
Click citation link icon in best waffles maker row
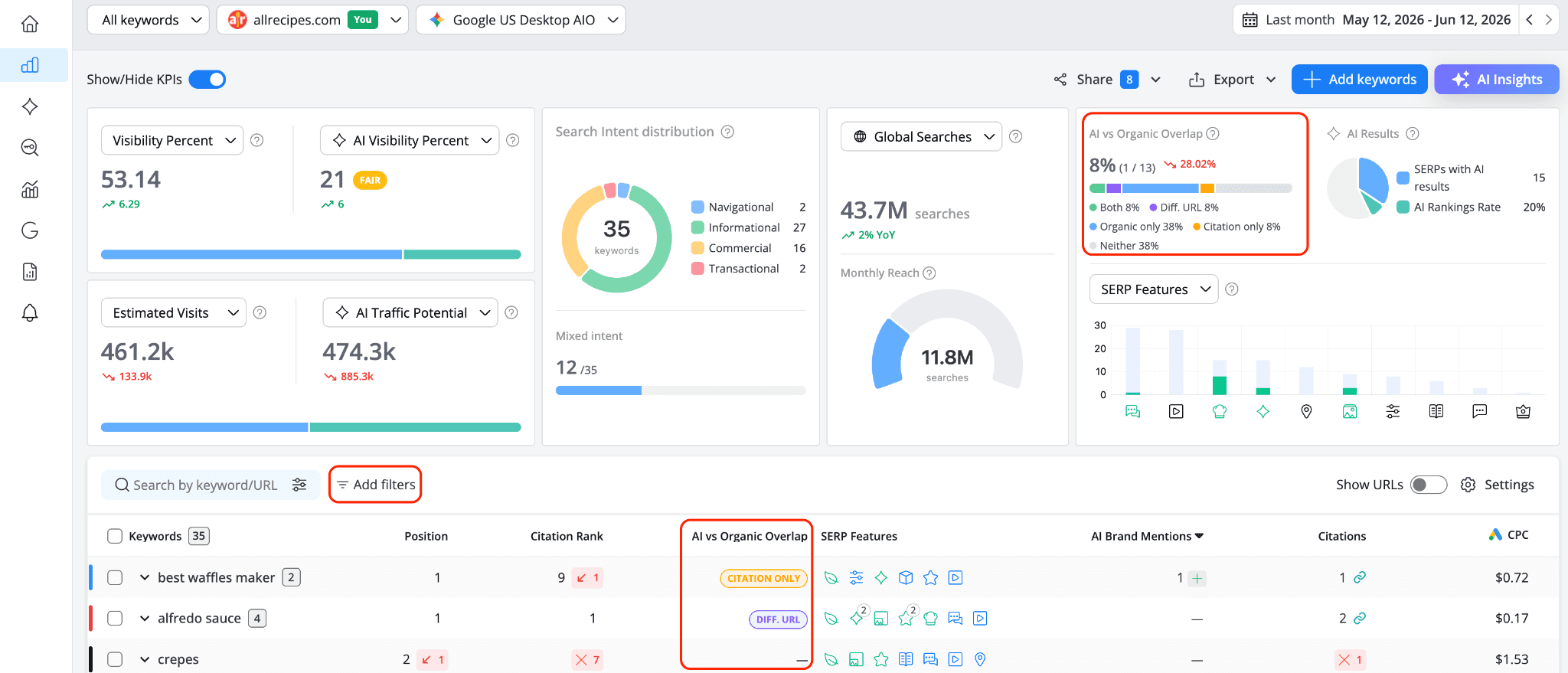(1360, 577)
